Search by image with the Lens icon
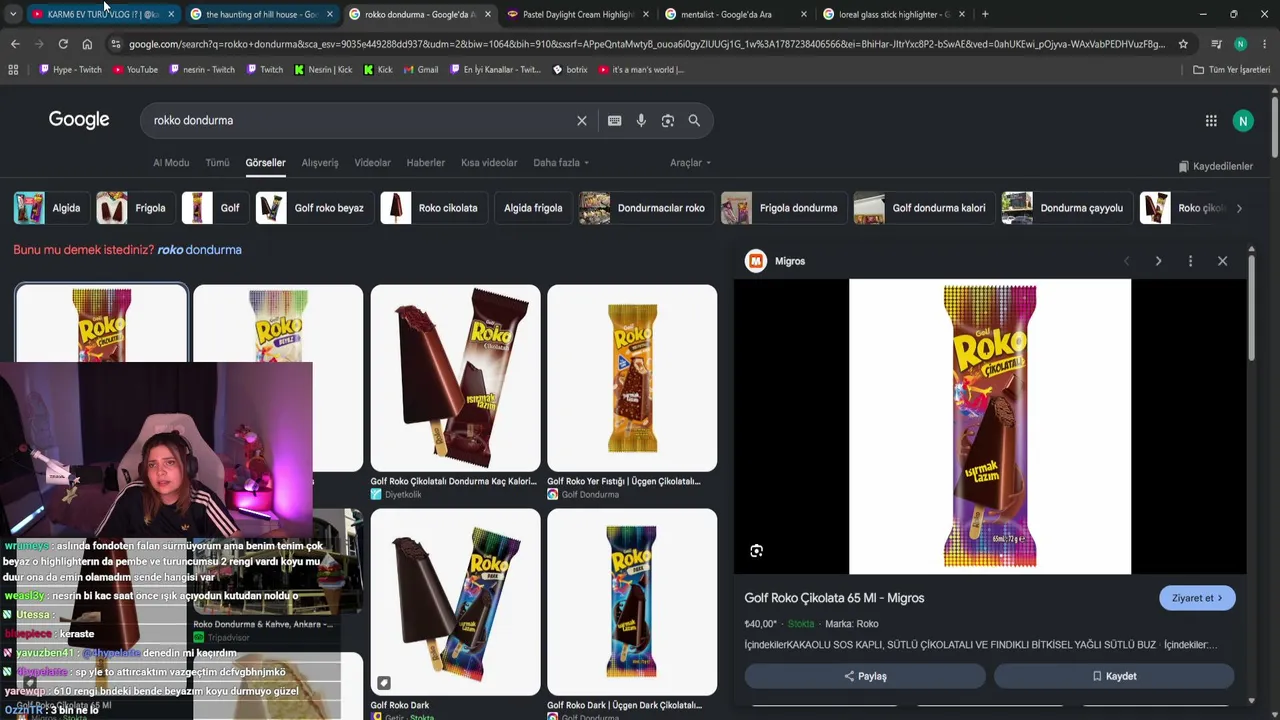1280x720 pixels. coord(668,121)
